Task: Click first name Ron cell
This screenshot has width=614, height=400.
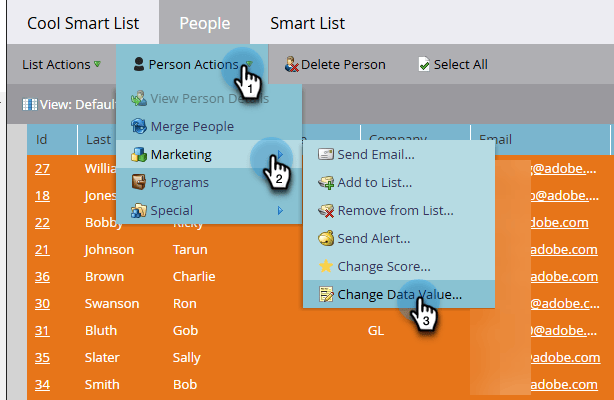Action: [x=185, y=304]
